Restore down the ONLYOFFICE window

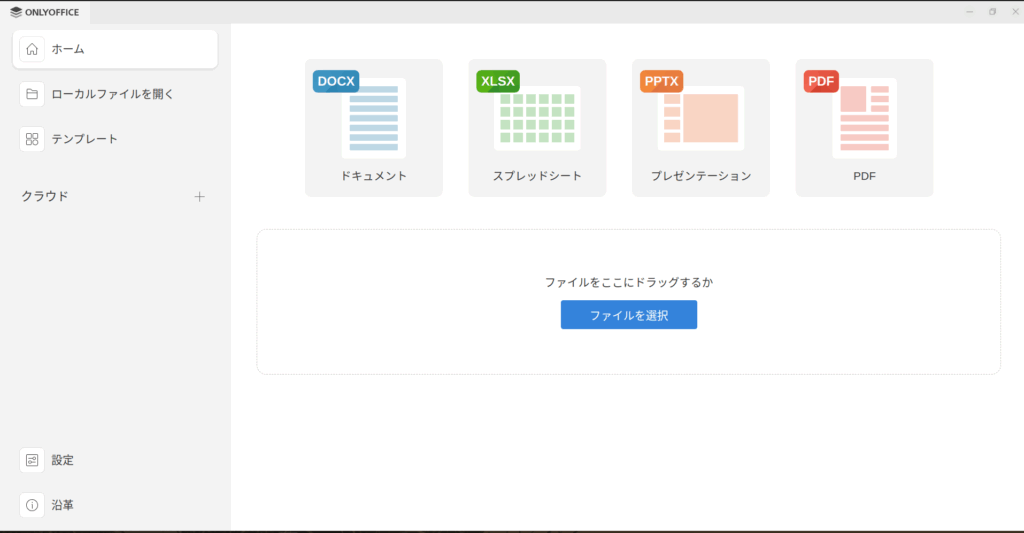pyautogui.click(x=993, y=12)
